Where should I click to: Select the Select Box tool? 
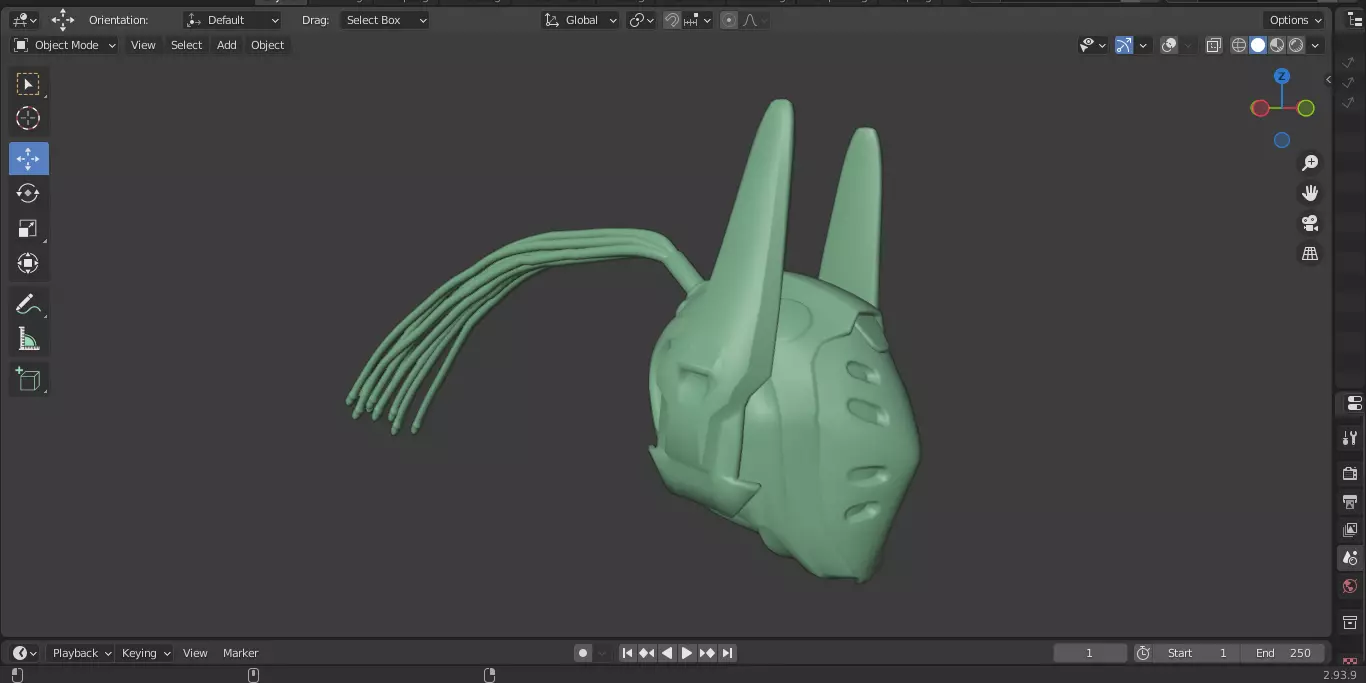pos(28,84)
